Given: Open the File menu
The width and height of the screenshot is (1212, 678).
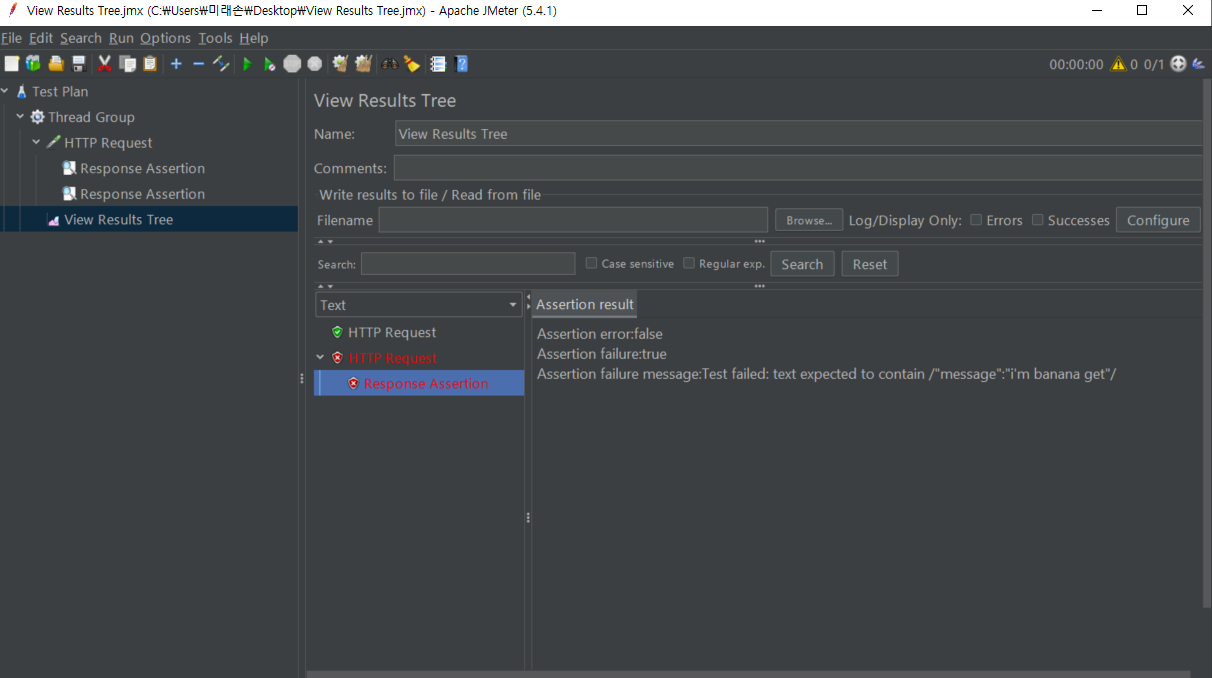Looking at the screenshot, I should click(12, 38).
